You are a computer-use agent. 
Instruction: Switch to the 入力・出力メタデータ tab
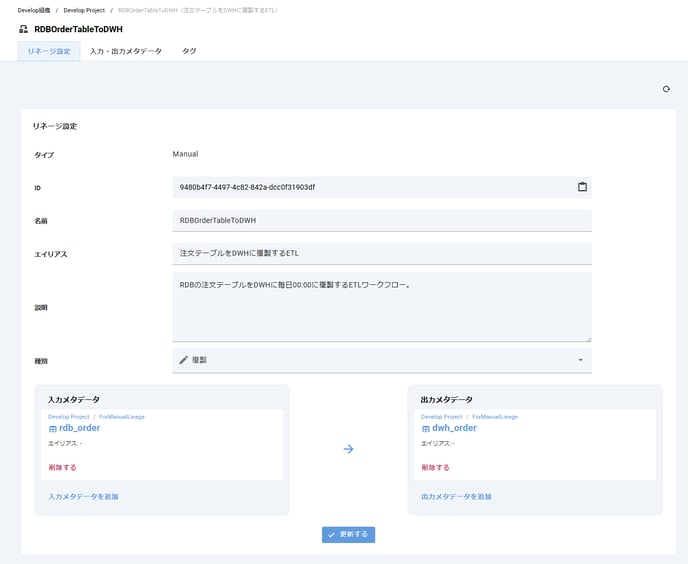pos(125,51)
